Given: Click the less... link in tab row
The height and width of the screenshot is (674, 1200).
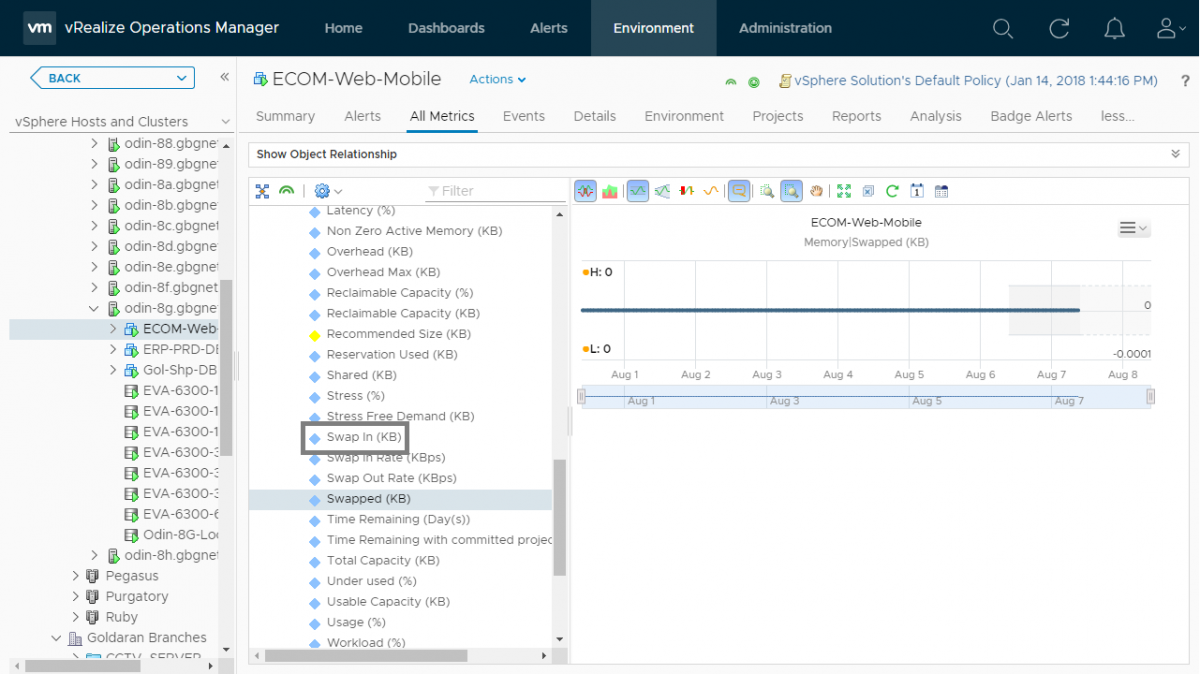Looking at the screenshot, I should 1117,116.
